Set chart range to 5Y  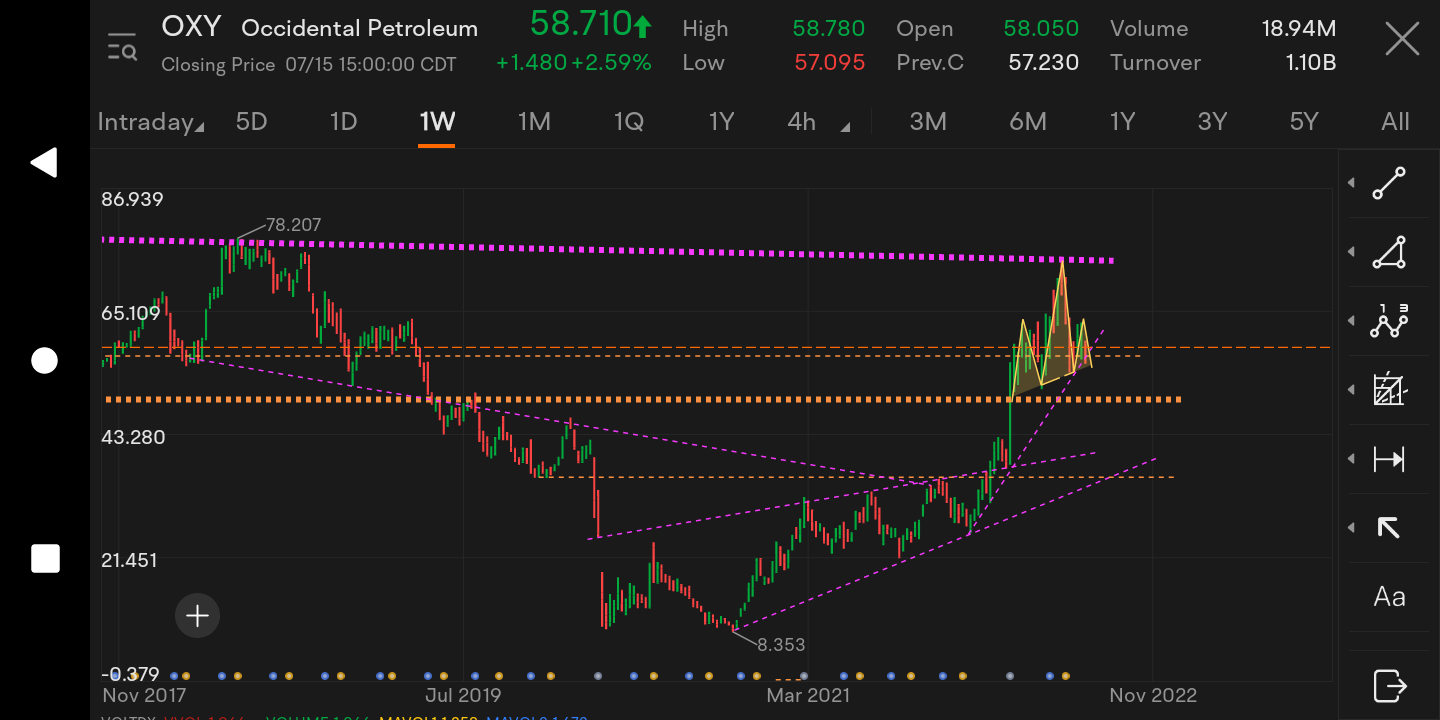(x=1304, y=122)
